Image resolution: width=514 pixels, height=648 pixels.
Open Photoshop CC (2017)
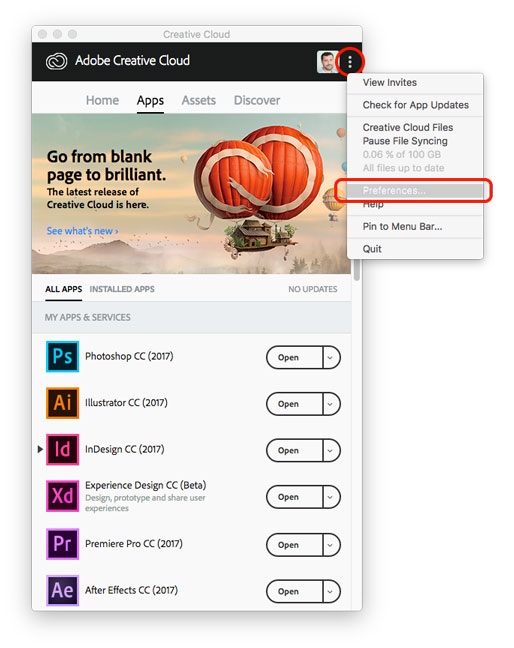tap(294, 357)
